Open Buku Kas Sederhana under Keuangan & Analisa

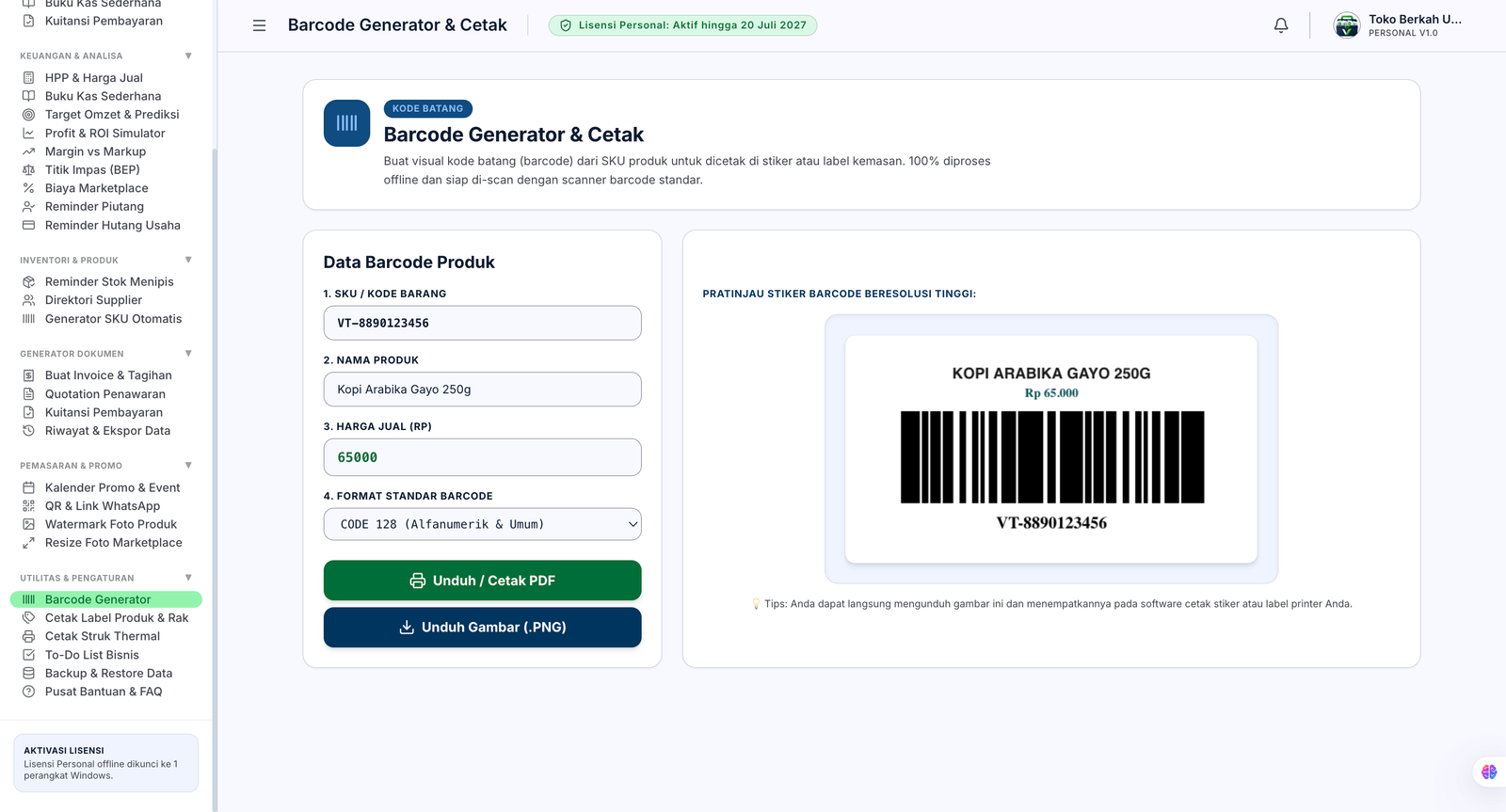click(103, 96)
